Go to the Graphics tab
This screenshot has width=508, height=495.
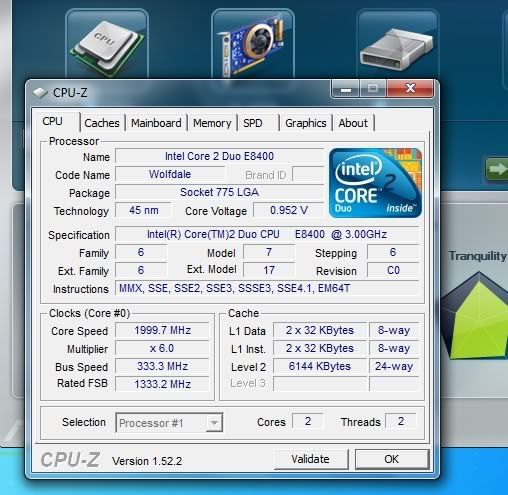click(x=306, y=123)
